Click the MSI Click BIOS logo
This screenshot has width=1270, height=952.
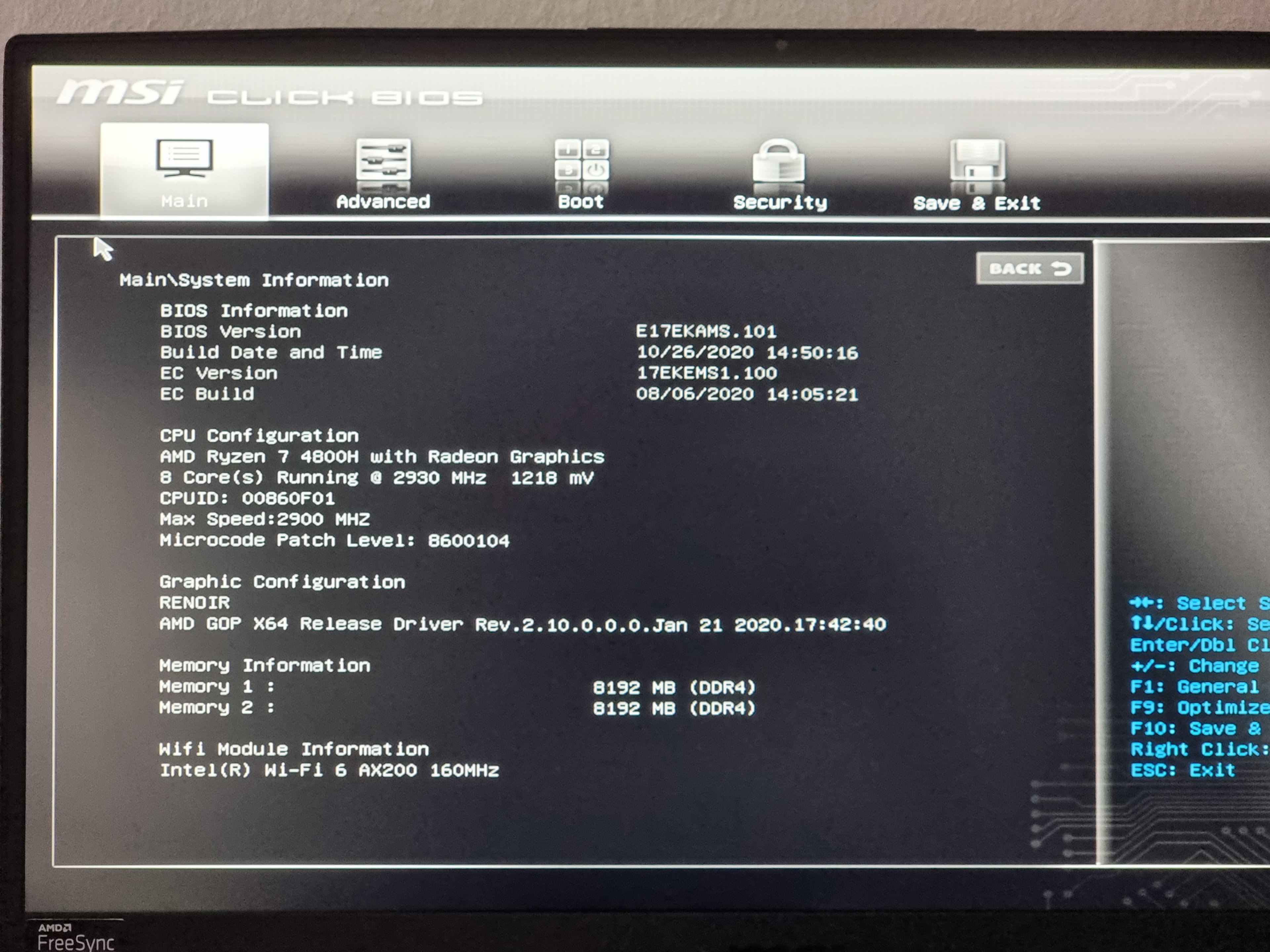[x=269, y=95]
